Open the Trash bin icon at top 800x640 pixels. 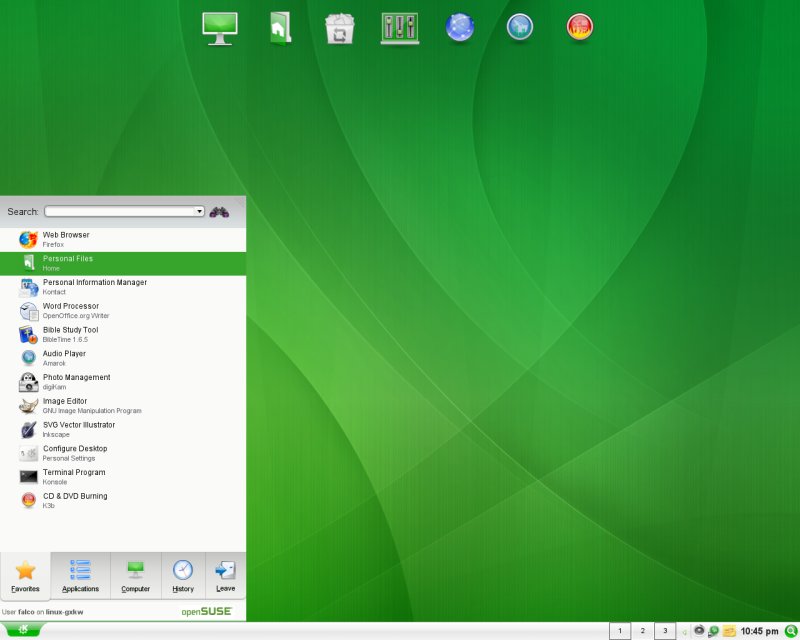tap(340, 29)
